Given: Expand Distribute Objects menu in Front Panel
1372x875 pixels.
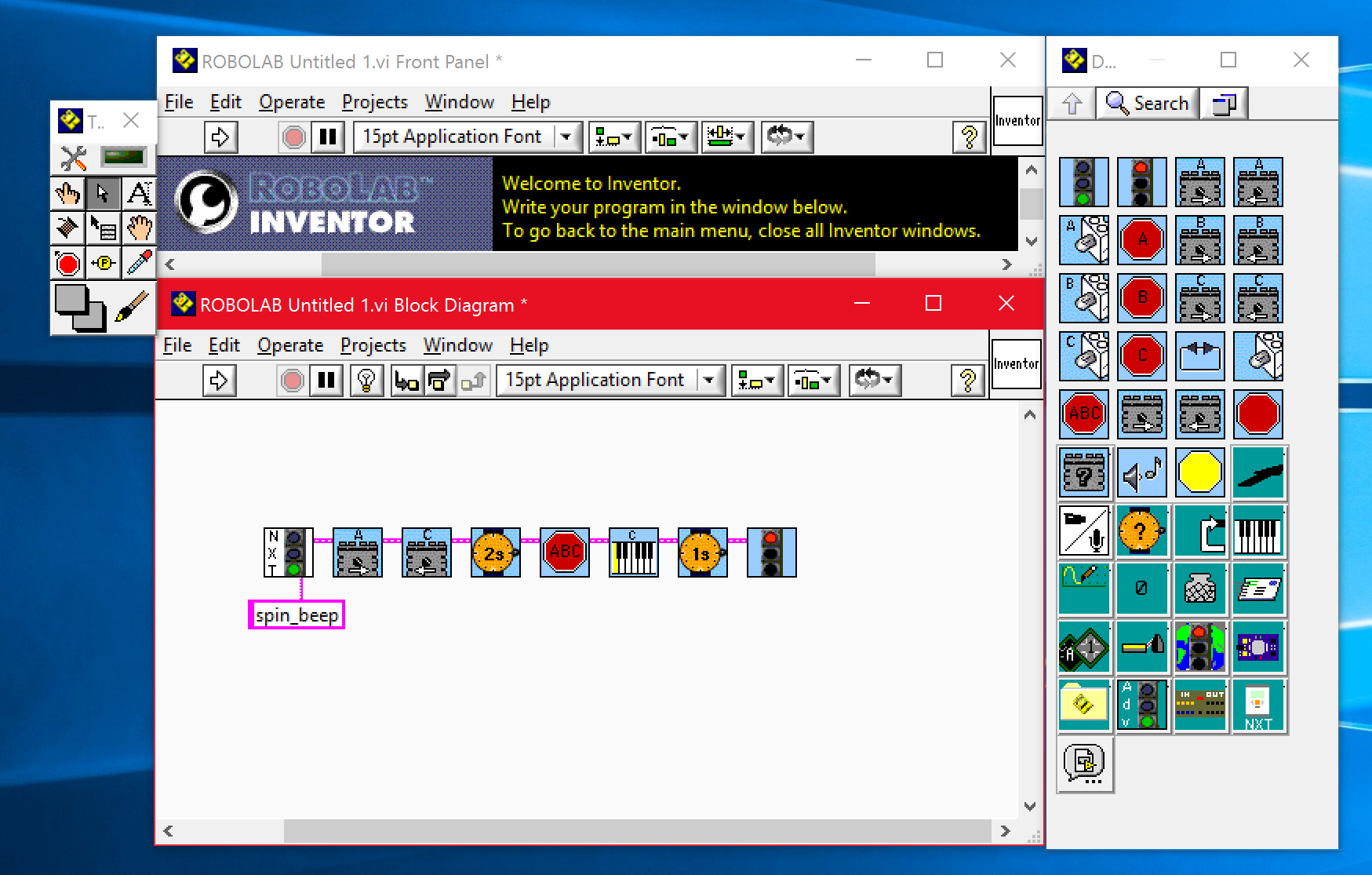Looking at the screenshot, I should (671, 137).
